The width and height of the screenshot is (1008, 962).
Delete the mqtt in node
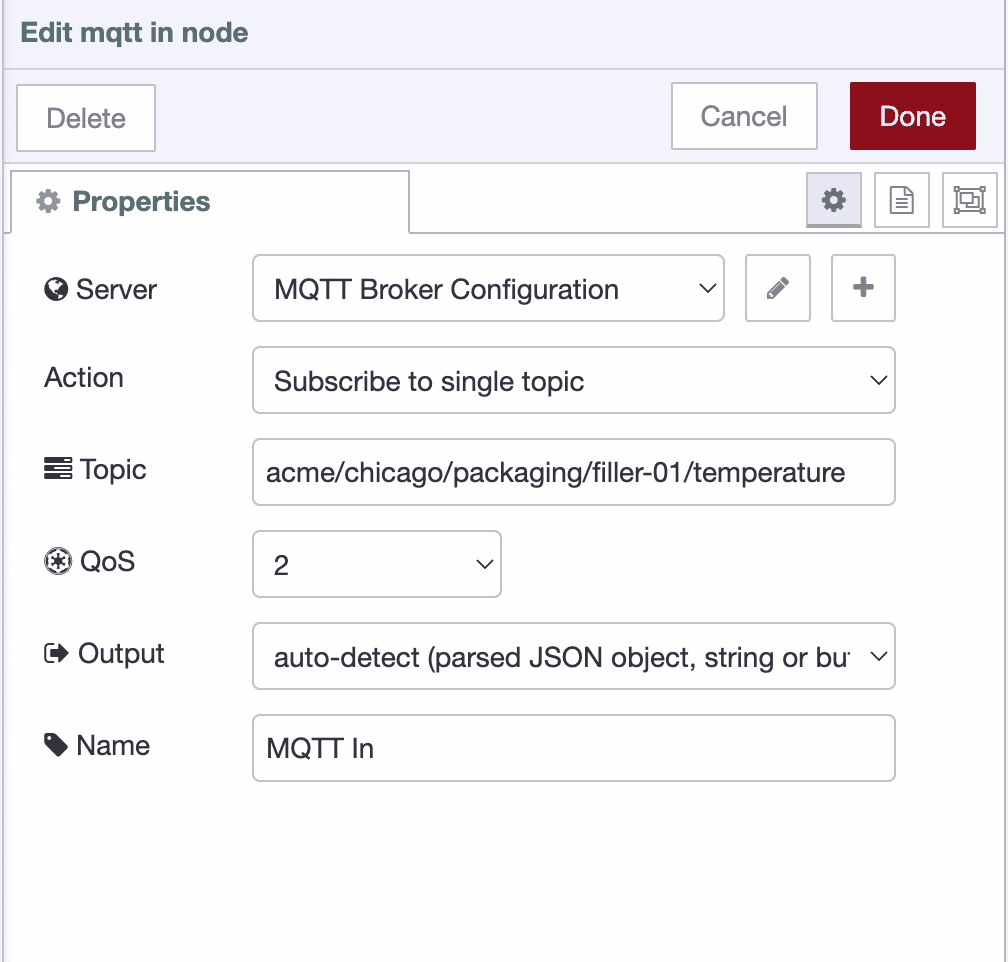(x=85, y=118)
